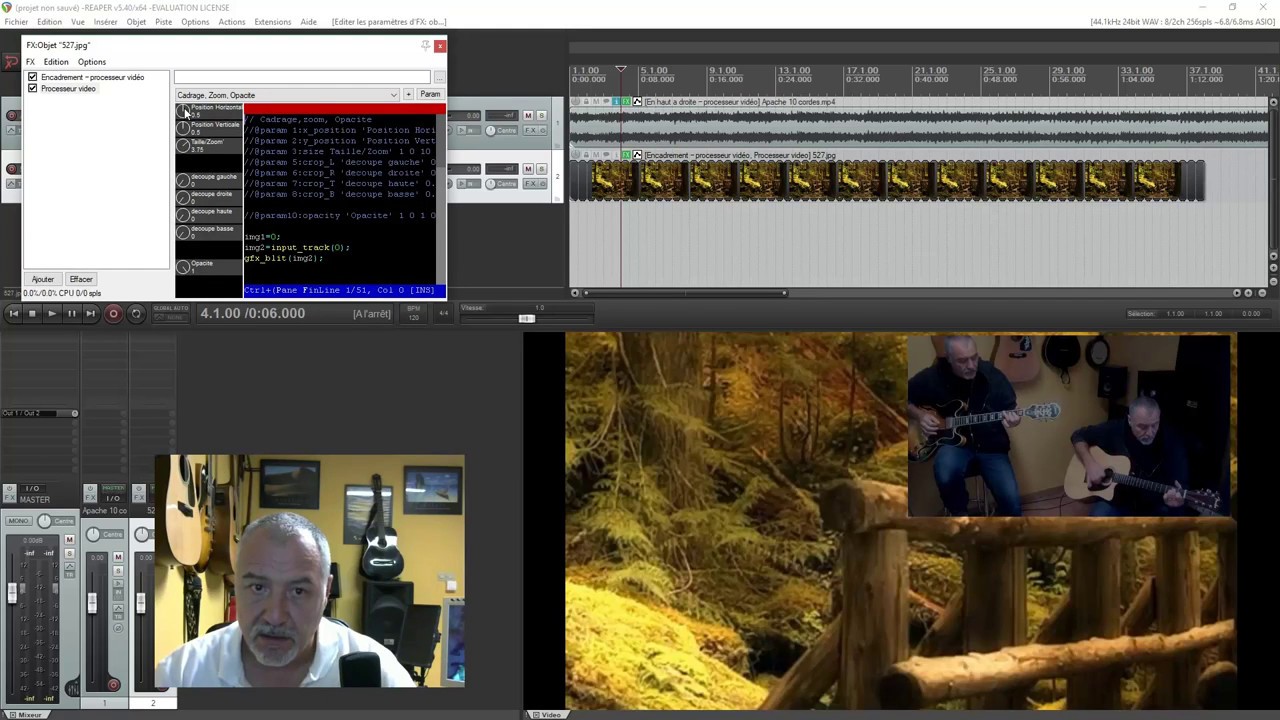The width and height of the screenshot is (1280, 720).
Task: Click the Global Auto override button
Action: click(x=171, y=313)
